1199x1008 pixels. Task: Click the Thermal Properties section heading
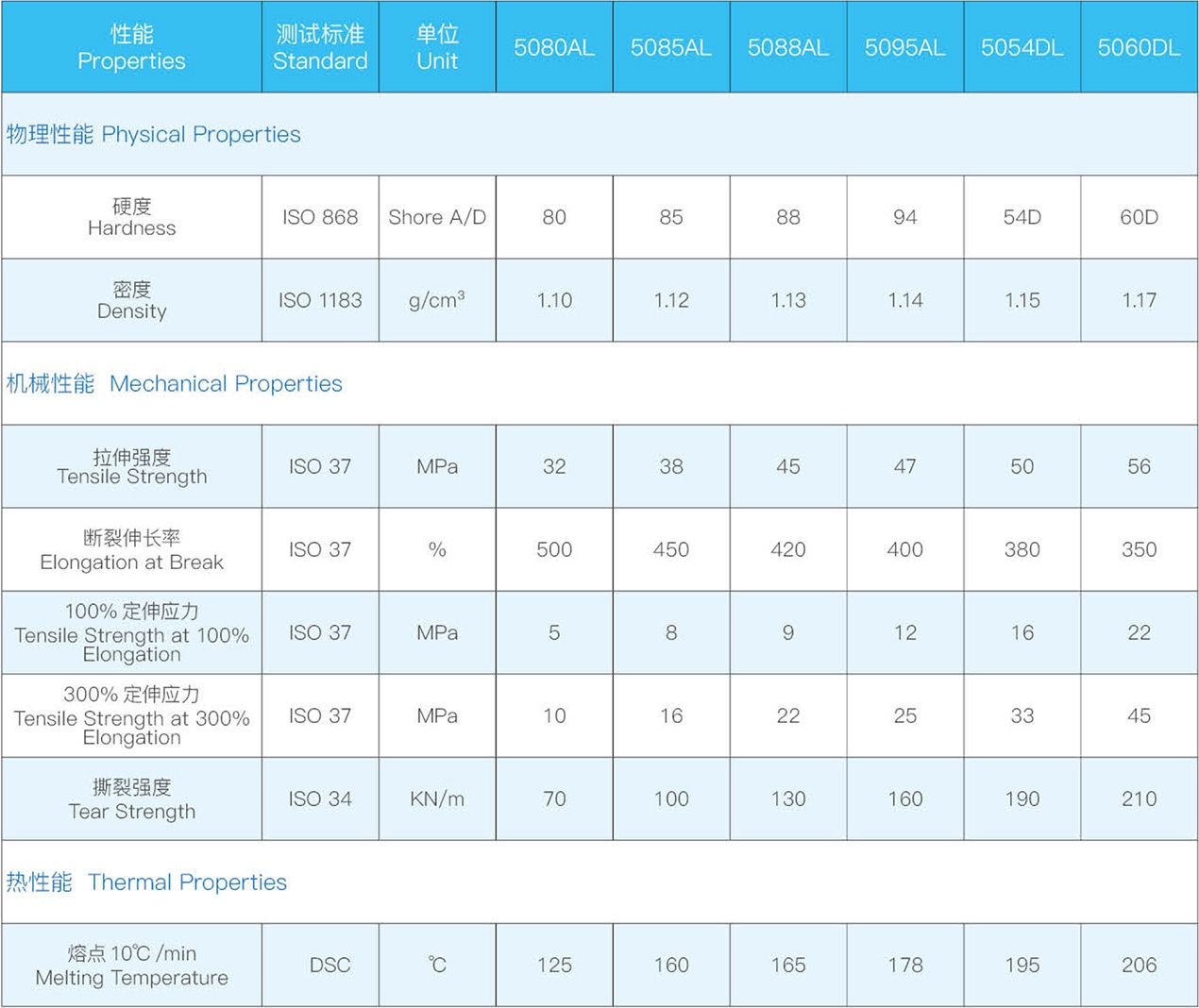(x=147, y=882)
